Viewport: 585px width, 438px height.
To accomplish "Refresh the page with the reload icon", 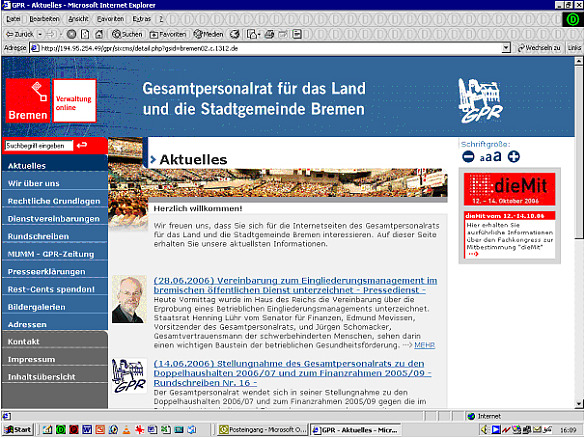I will click(85, 34).
